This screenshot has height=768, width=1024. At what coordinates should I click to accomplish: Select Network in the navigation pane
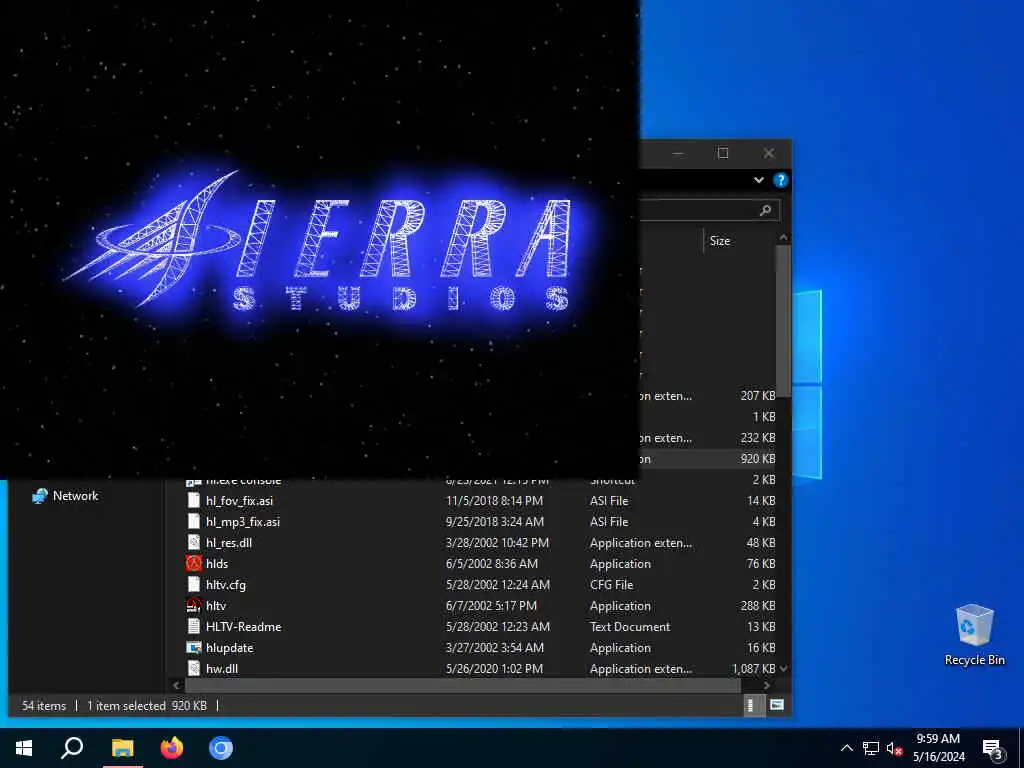pos(75,496)
